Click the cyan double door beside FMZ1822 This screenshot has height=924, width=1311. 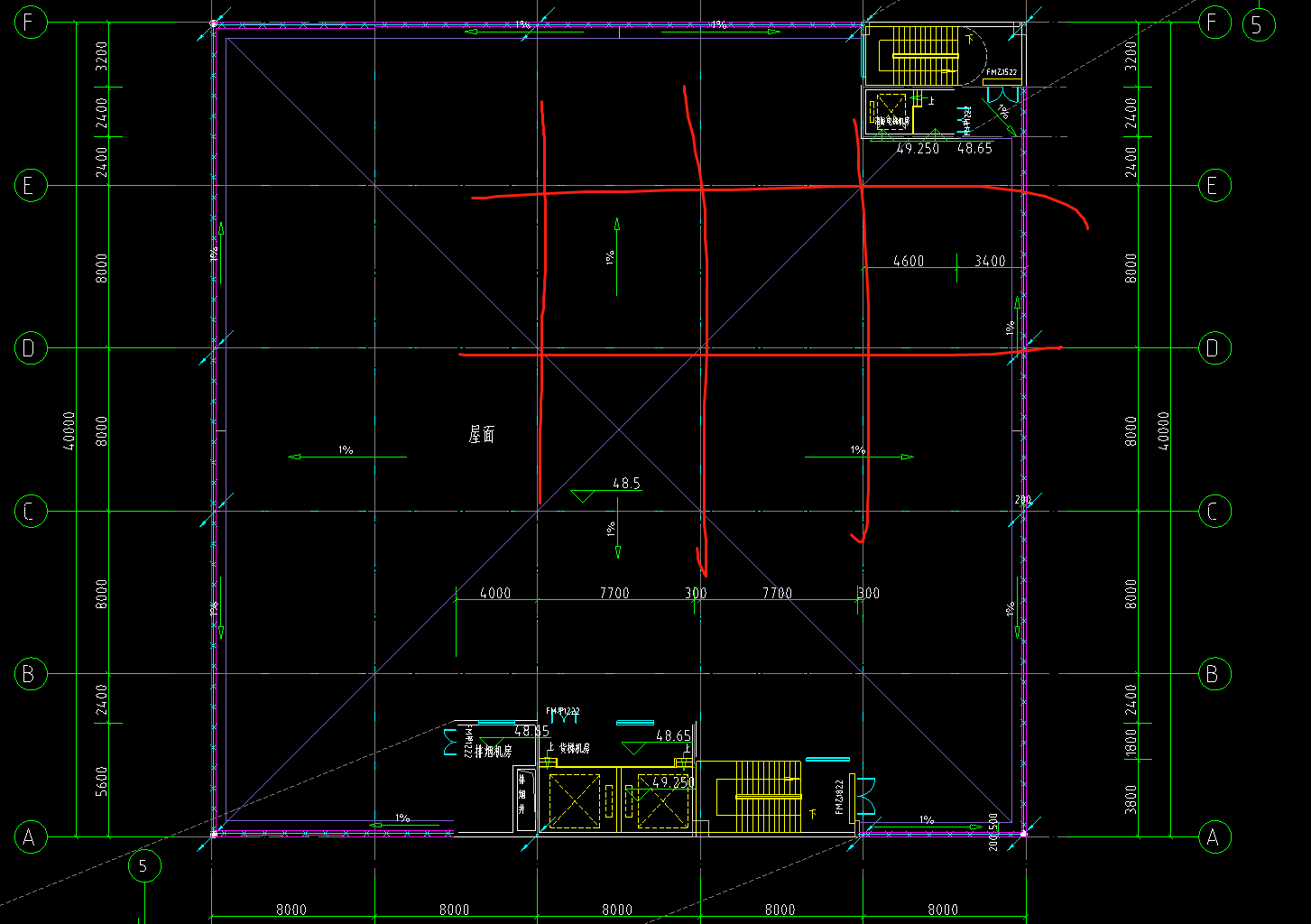867,798
